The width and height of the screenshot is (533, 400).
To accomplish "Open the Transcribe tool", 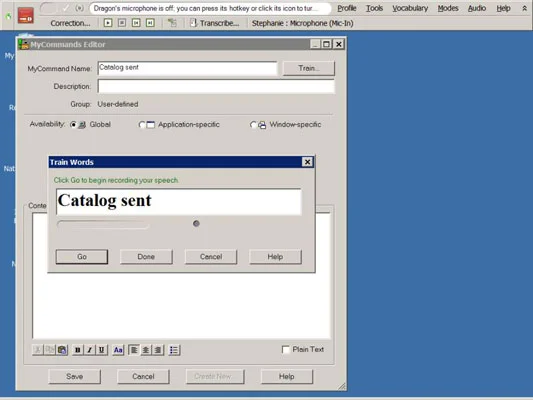I will [214, 23].
